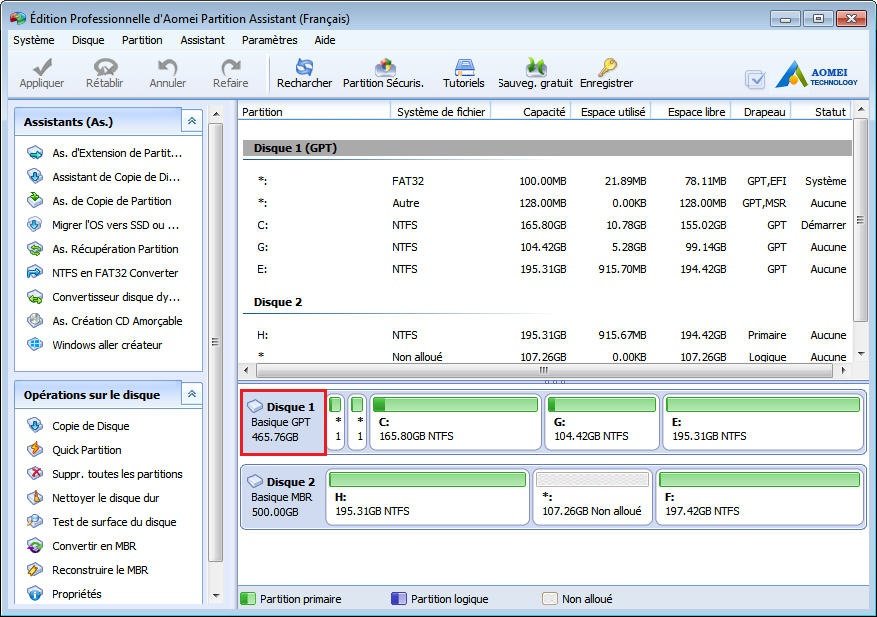Click the Partition logique blue legend swatch
The image size is (877, 617).
[x=399, y=599]
